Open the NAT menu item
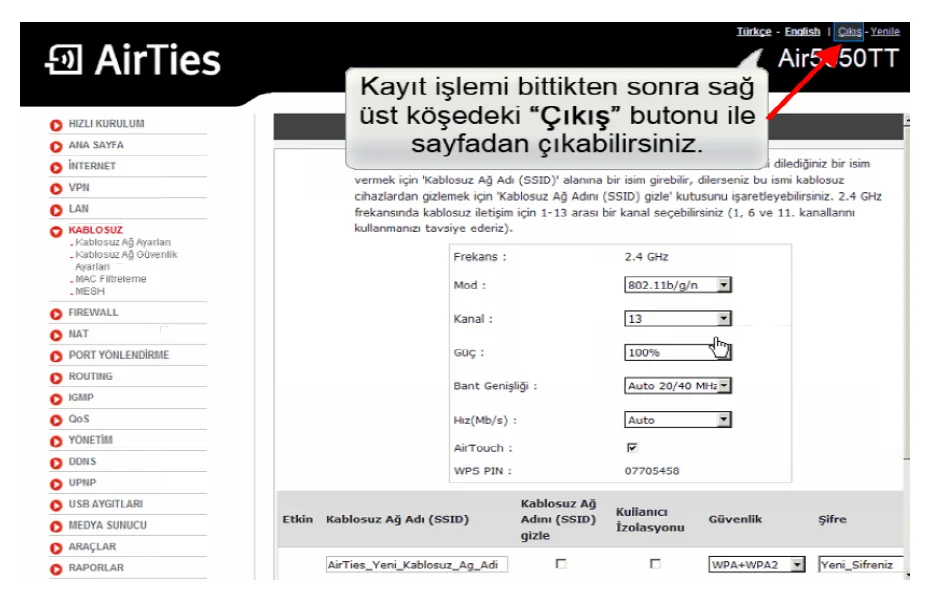 pos(79,334)
